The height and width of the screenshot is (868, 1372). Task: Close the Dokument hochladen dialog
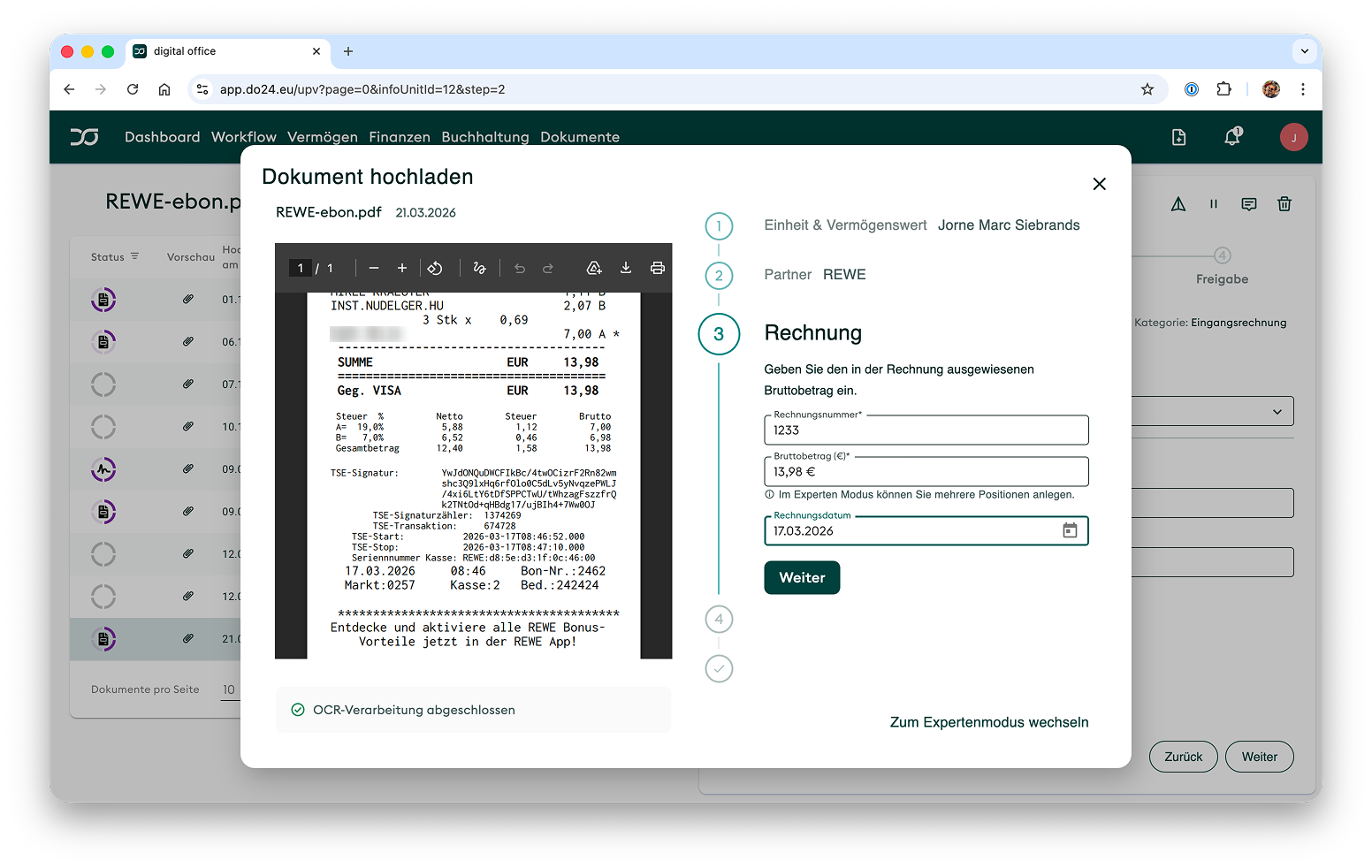point(1099,184)
